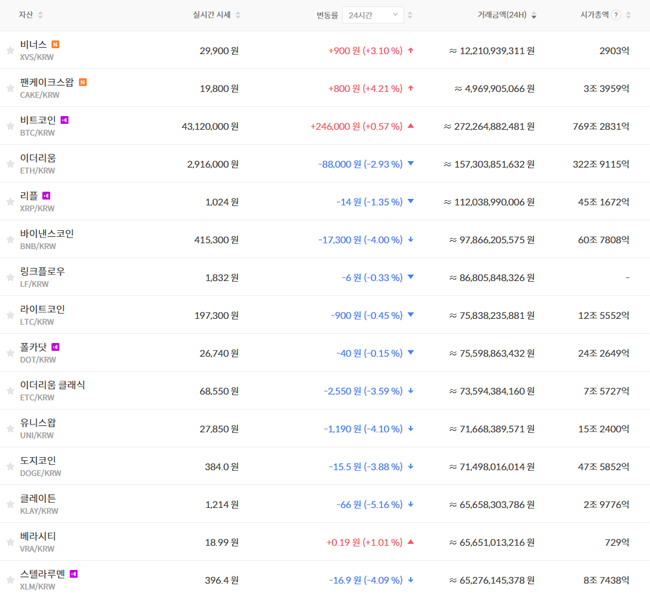
Task: Sort by 변동률 column arrows
Action: (410, 15)
